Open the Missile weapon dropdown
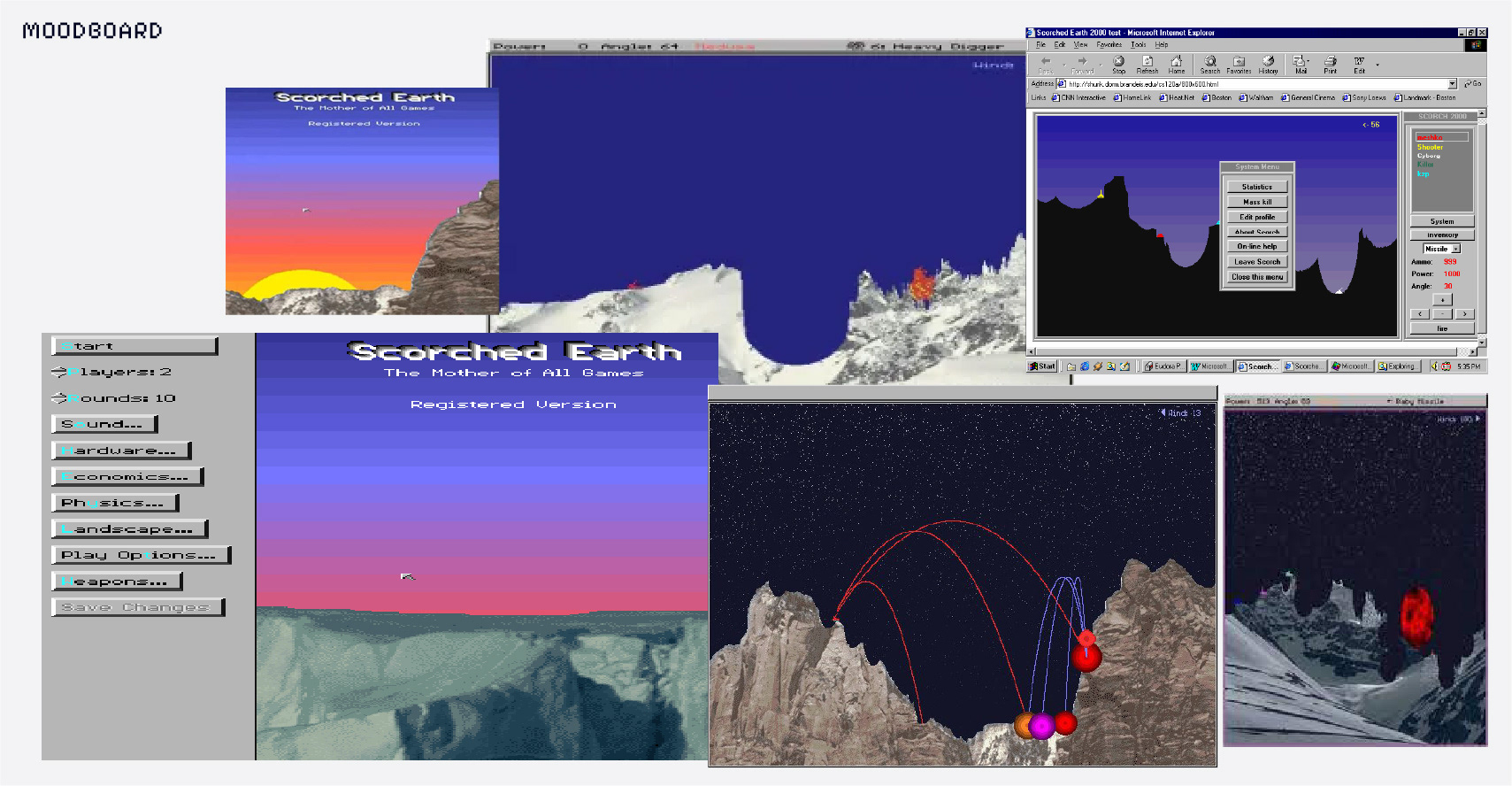1512x786 pixels. click(1455, 250)
